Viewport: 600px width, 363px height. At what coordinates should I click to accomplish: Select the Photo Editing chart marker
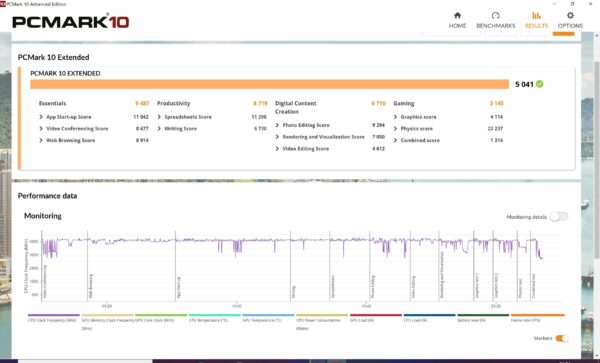coord(373,286)
